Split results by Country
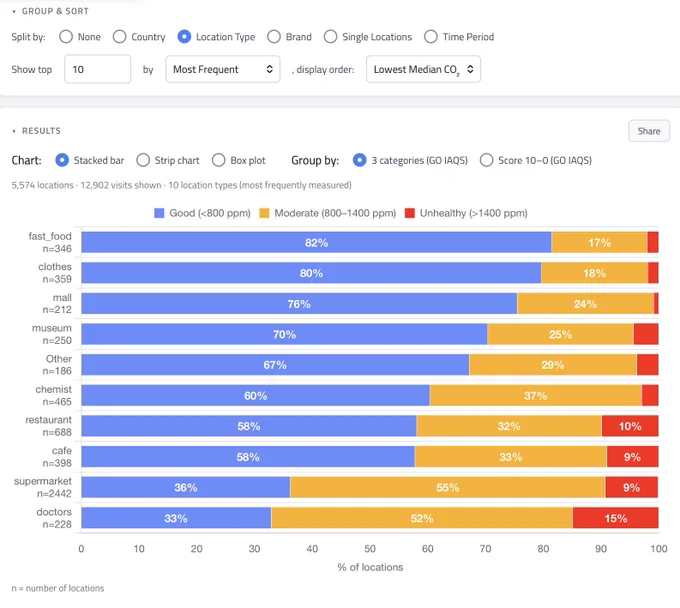The height and width of the screenshot is (608, 680). (x=119, y=37)
